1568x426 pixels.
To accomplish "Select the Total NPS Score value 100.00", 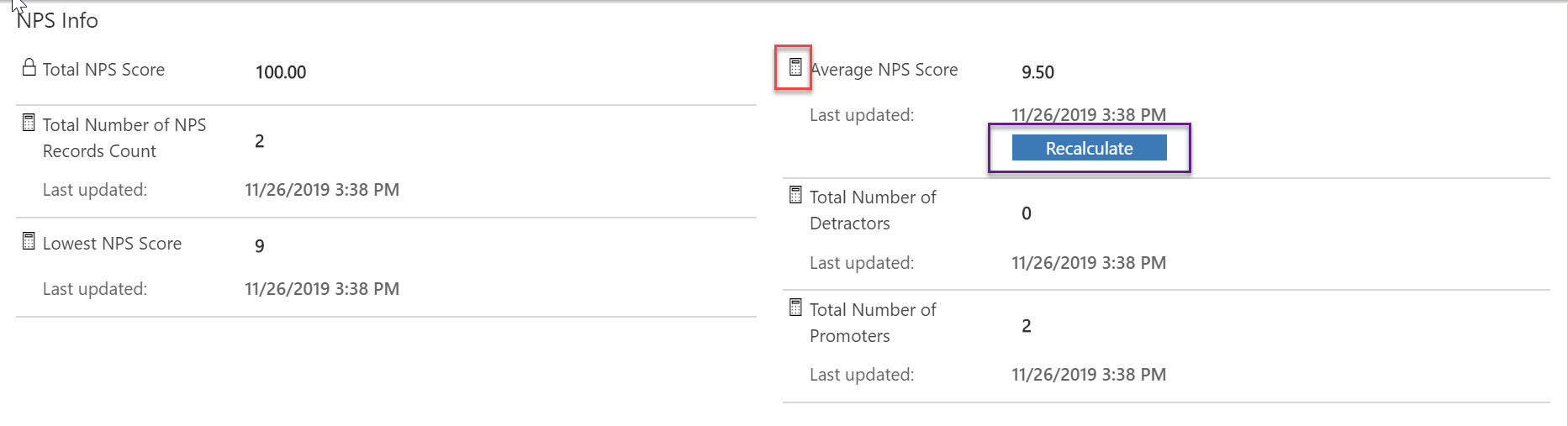I will [x=281, y=72].
